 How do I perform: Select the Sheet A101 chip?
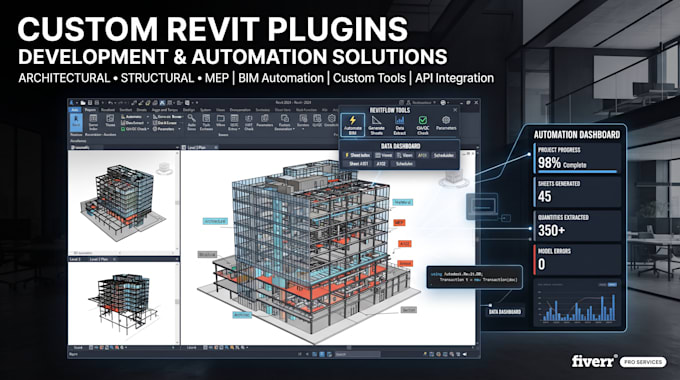[359, 164]
